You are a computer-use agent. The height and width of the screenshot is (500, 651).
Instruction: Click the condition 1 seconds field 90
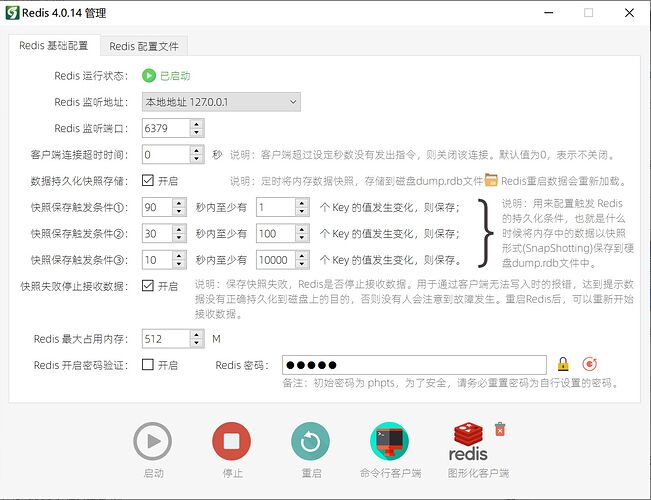[157, 207]
